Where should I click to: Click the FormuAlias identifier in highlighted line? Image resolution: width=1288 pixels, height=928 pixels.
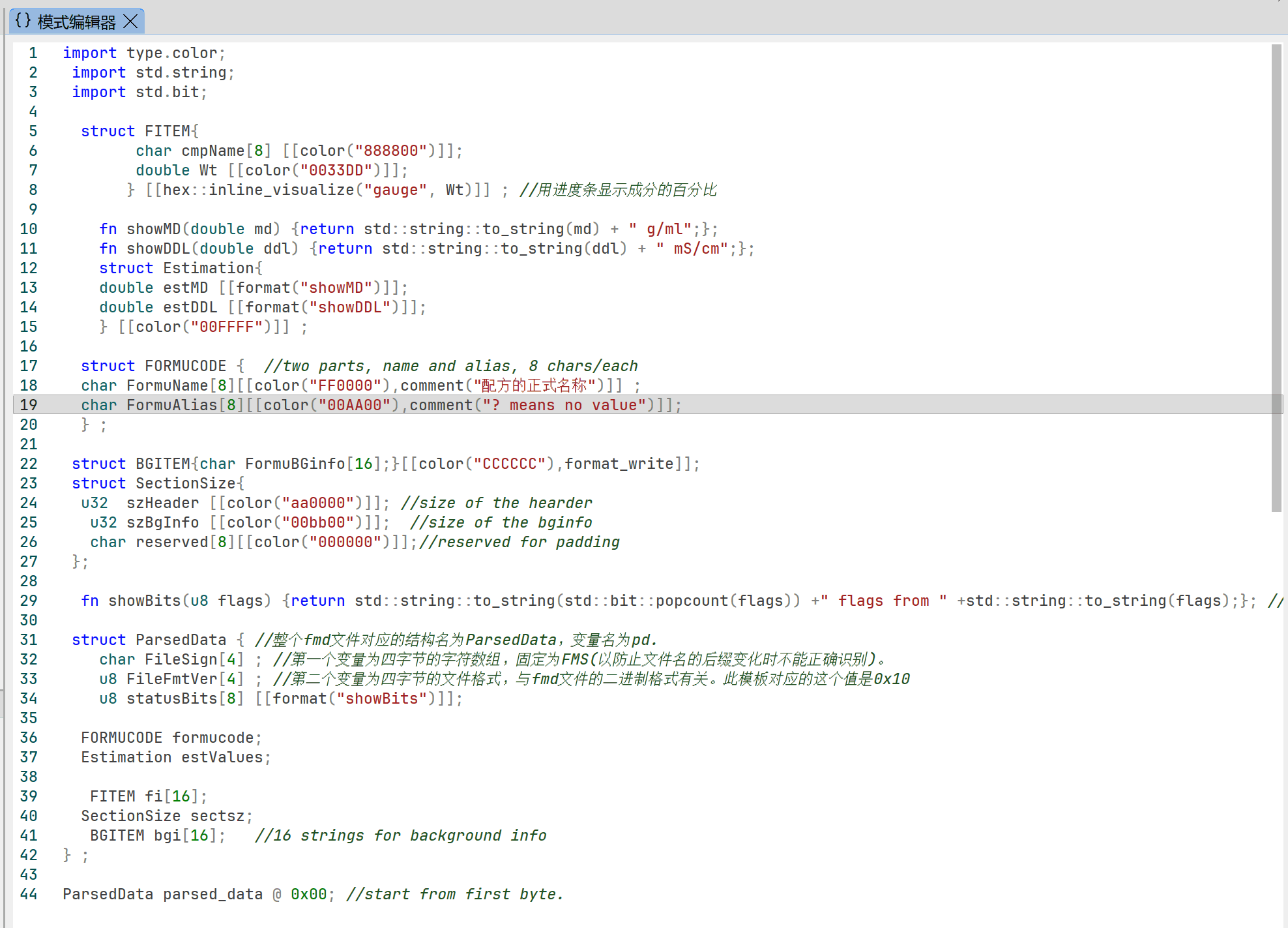coord(171,405)
